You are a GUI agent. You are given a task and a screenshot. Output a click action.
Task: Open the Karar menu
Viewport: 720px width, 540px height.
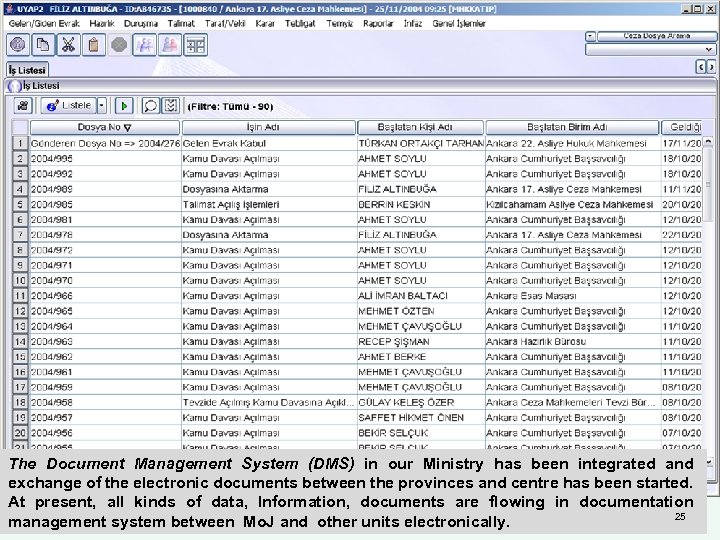point(265,23)
